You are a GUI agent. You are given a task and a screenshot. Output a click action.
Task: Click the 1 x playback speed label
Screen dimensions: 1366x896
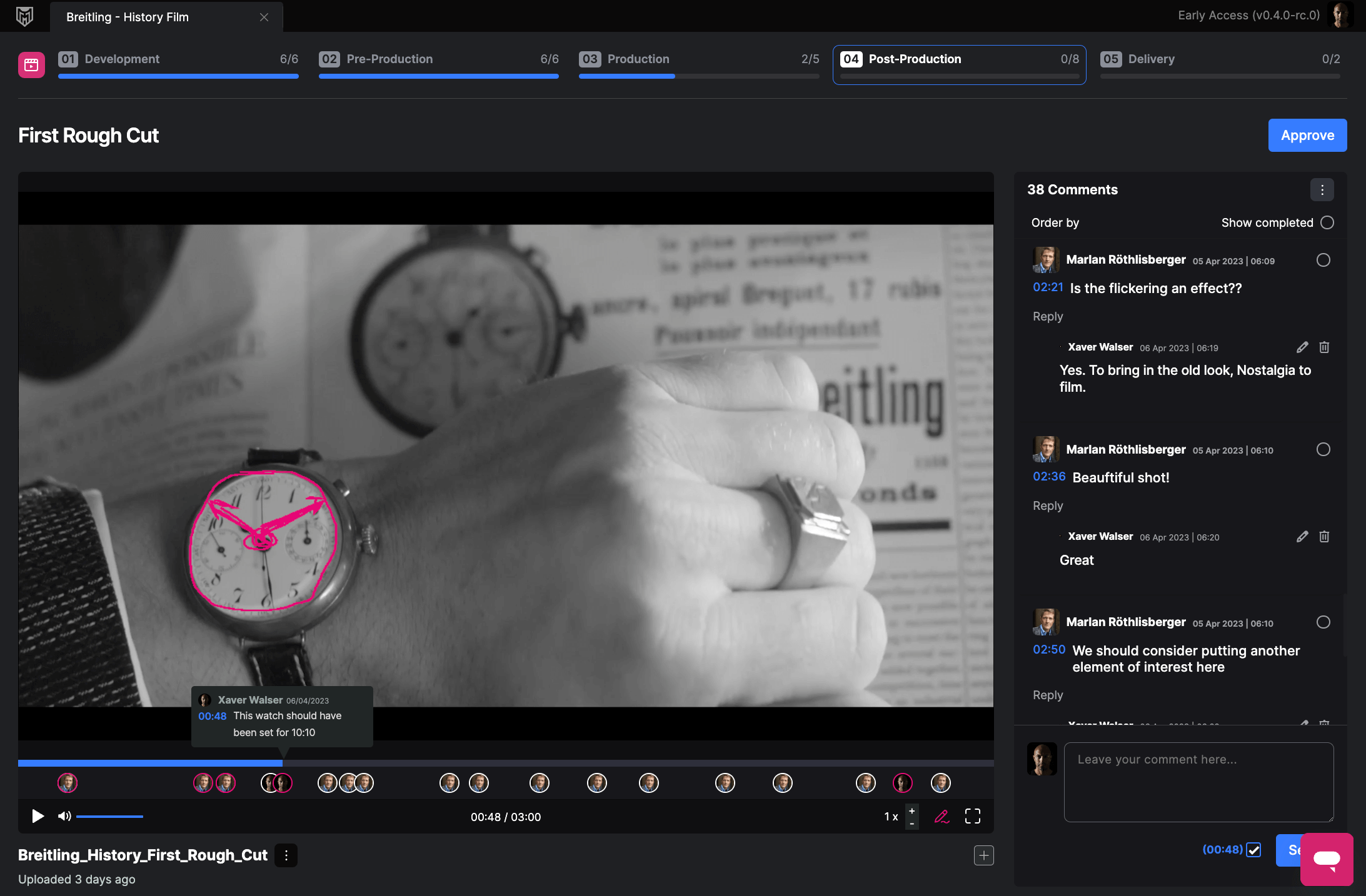[x=891, y=817]
